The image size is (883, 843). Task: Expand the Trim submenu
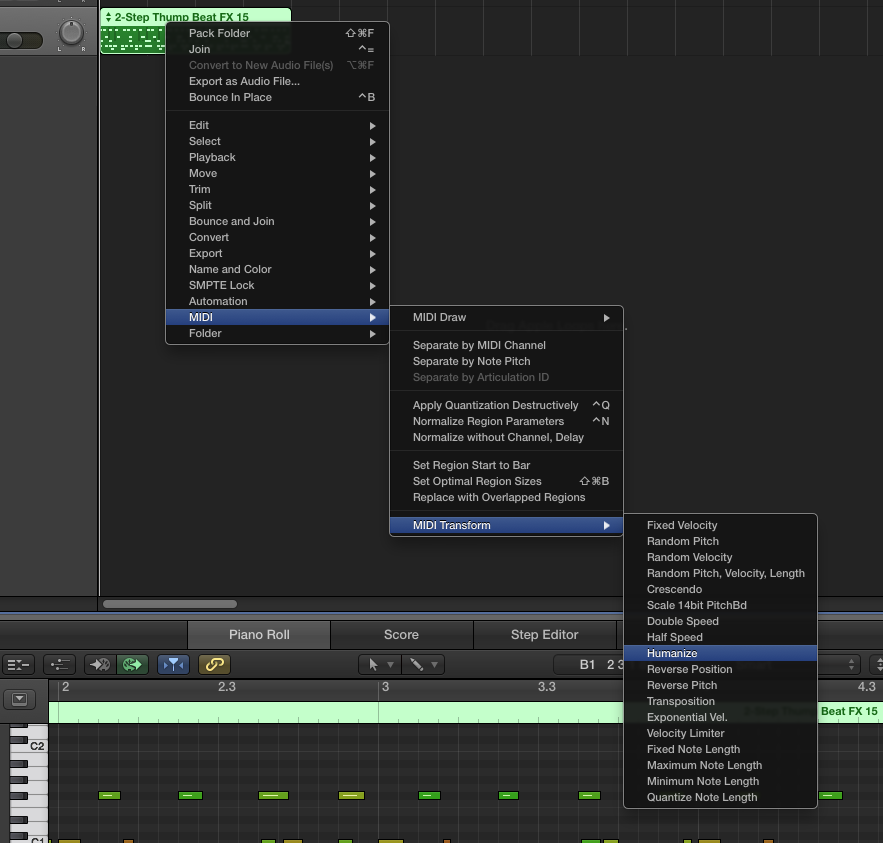click(277, 189)
